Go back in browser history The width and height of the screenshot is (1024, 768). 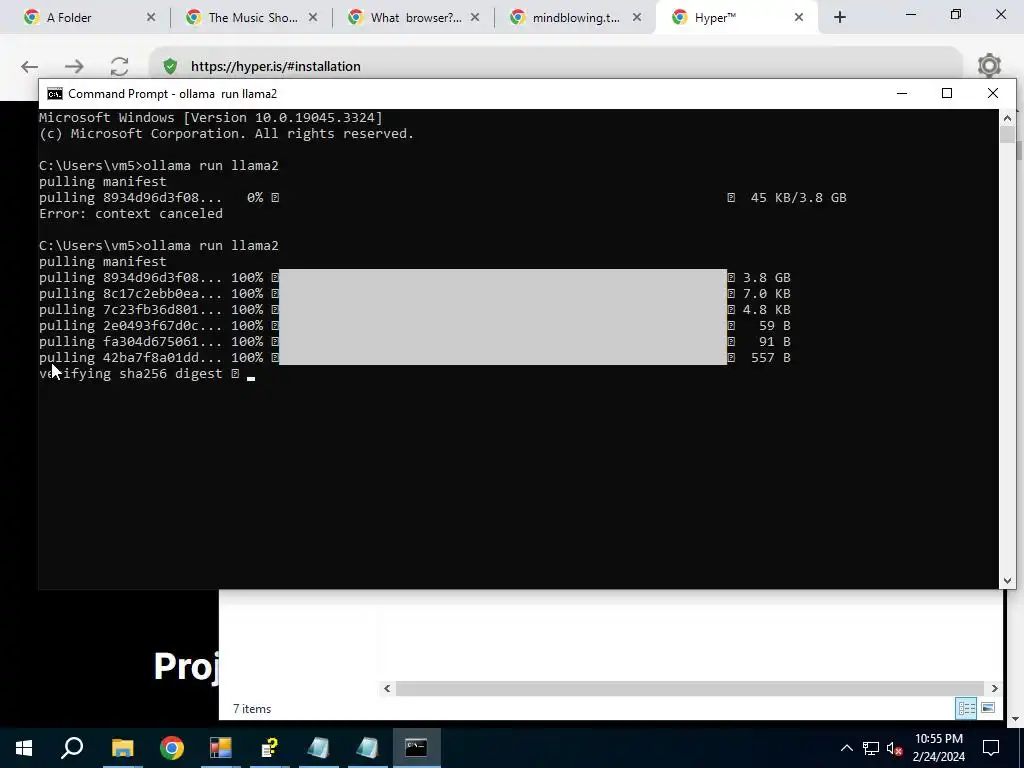click(29, 66)
